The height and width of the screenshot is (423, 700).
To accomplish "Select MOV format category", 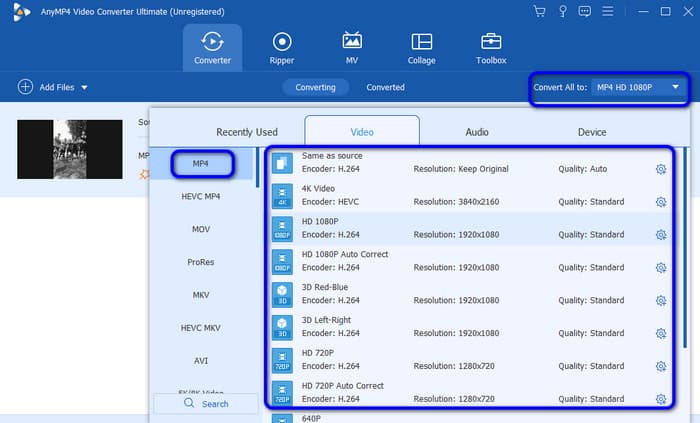I will pyautogui.click(x=201, y=229).
